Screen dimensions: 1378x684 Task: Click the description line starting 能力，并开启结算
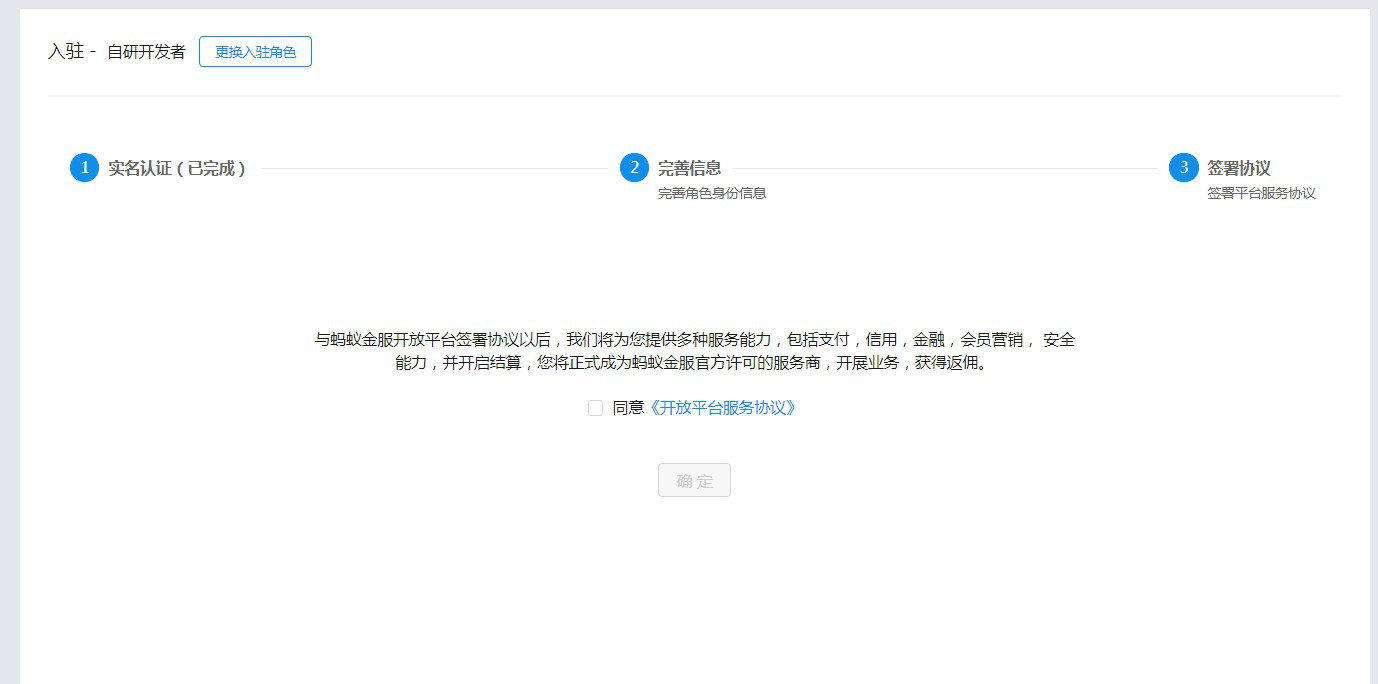click(x=694, y=363)
